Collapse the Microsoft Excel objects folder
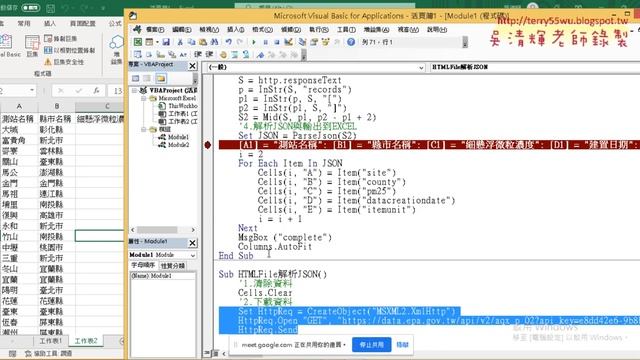640x360 pixels. click(144, 98)
